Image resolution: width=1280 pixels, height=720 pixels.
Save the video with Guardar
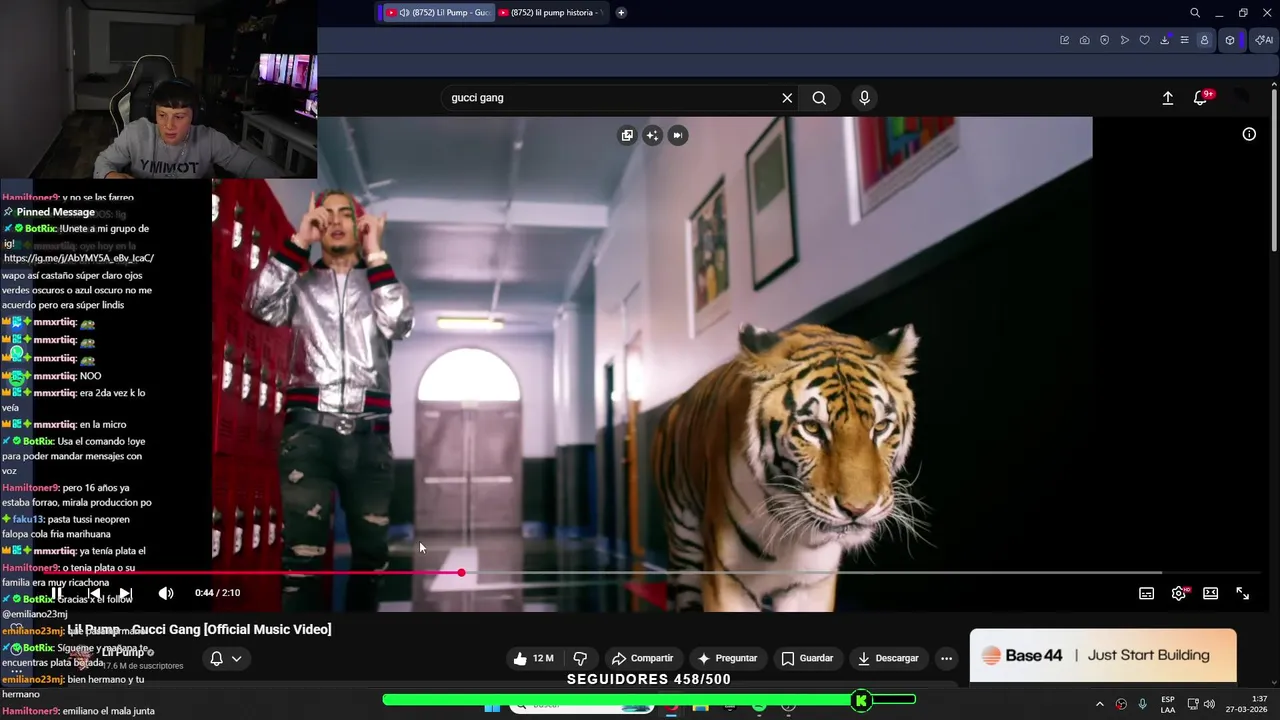click(807, 658)
